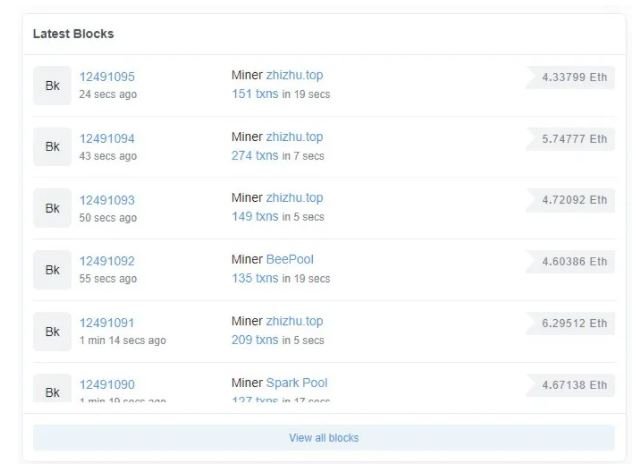Image resolution: width=636 pixels, height=471 pixels.
Task: Open miner zhizhu.top of block 12491093
Action: [x=294, y=198]
